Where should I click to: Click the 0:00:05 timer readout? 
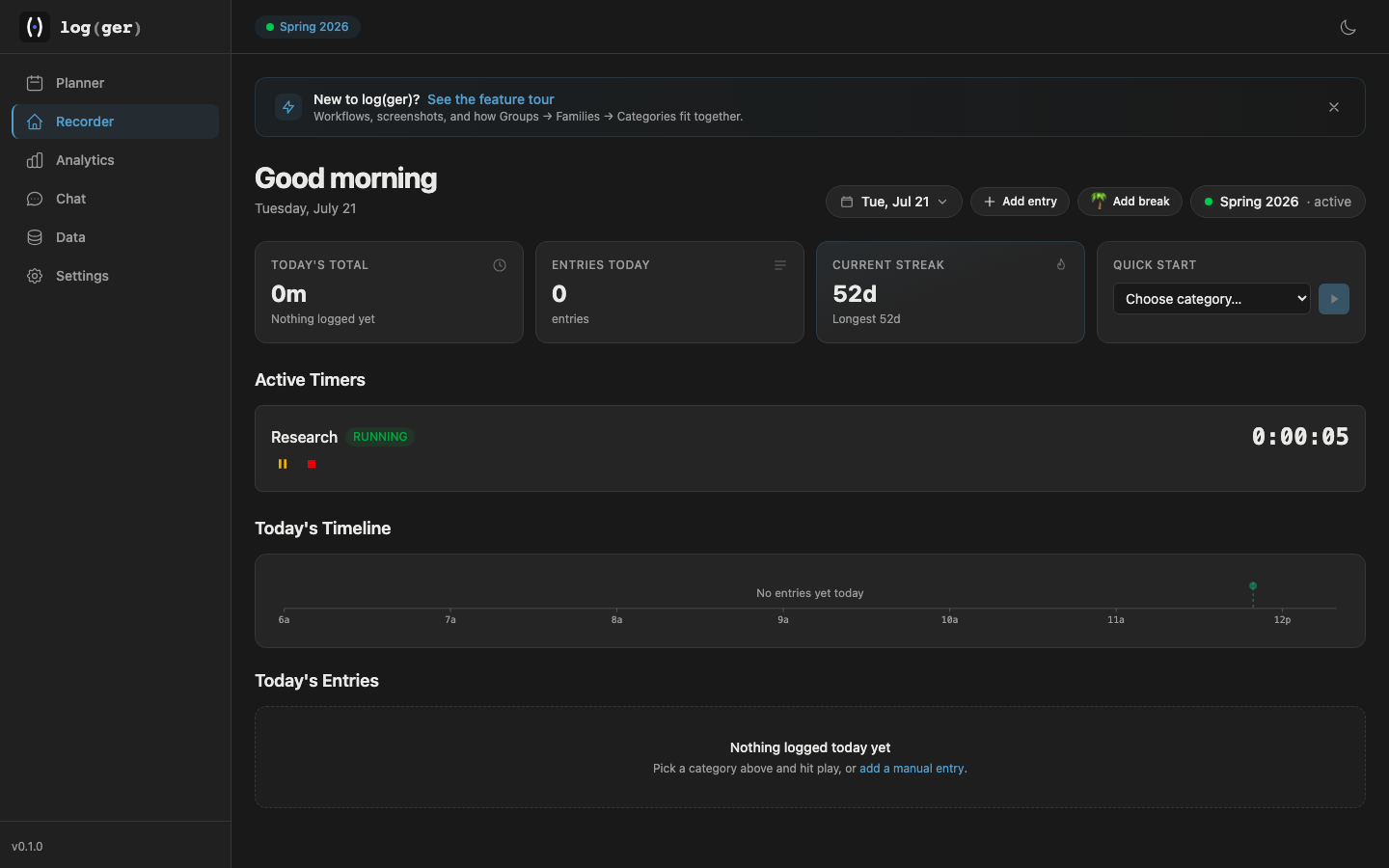point(1300,437)
